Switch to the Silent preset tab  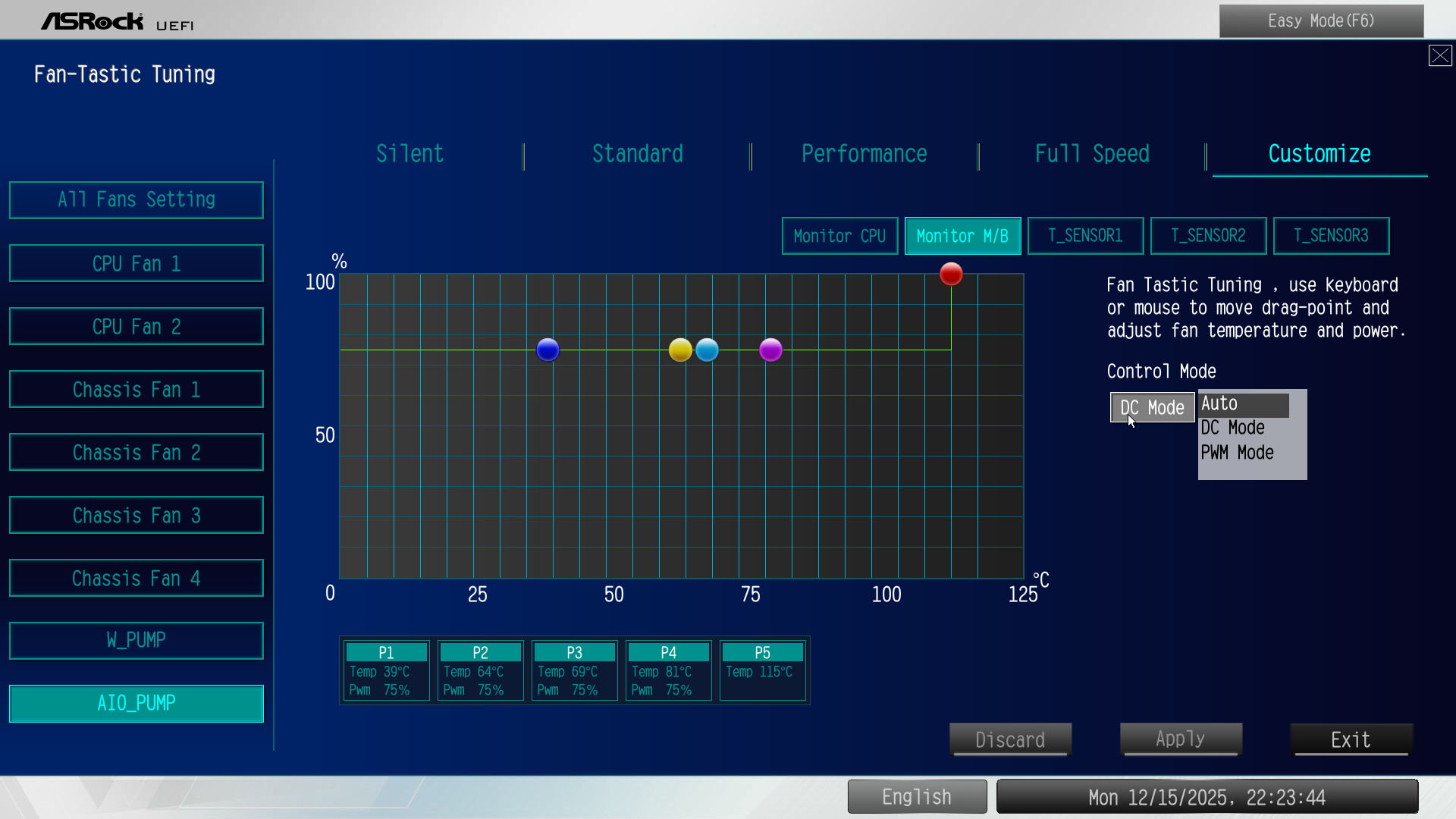click(409, 154)
